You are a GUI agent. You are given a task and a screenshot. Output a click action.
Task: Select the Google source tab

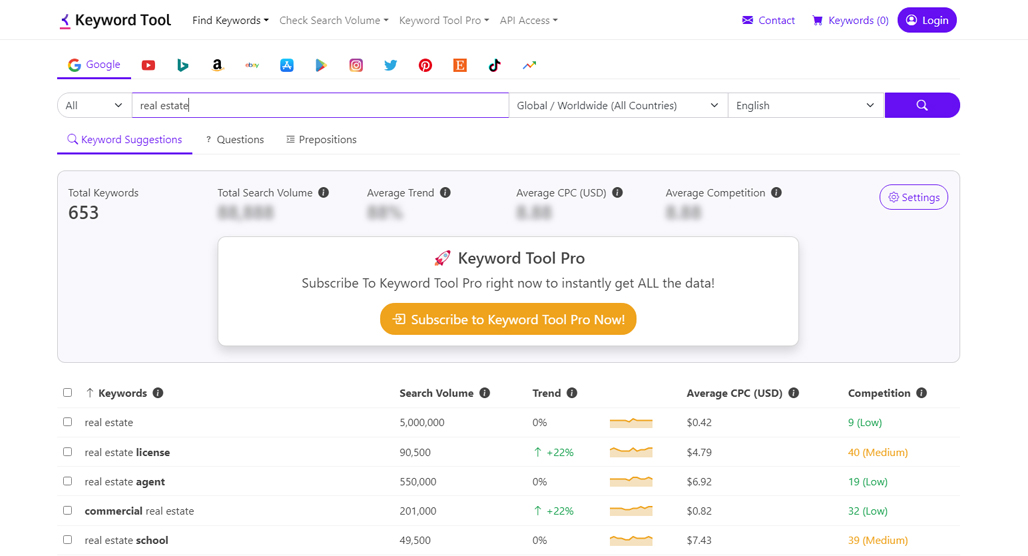[x=94, y=65]
